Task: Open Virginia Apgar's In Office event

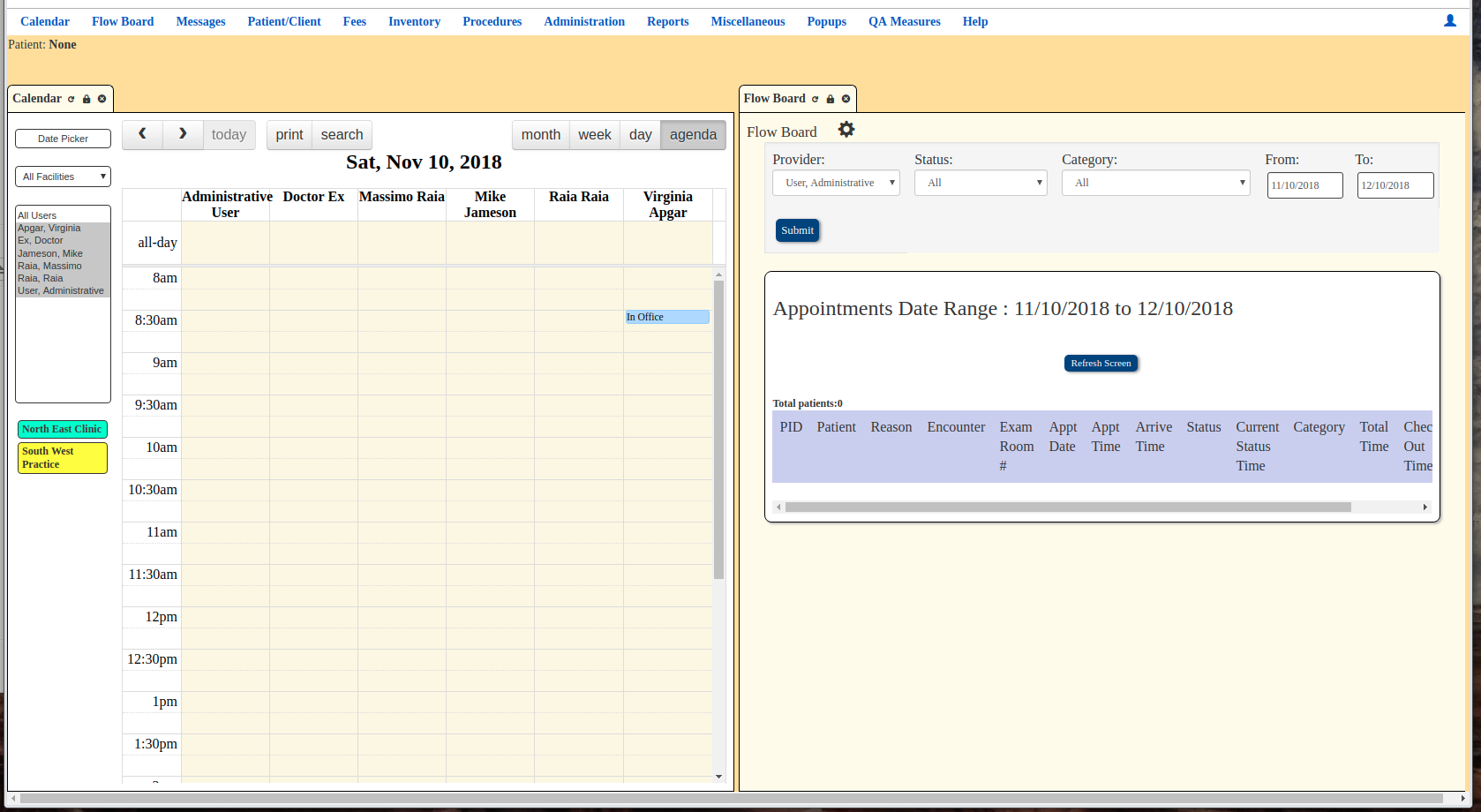Action: coord(667,317)
